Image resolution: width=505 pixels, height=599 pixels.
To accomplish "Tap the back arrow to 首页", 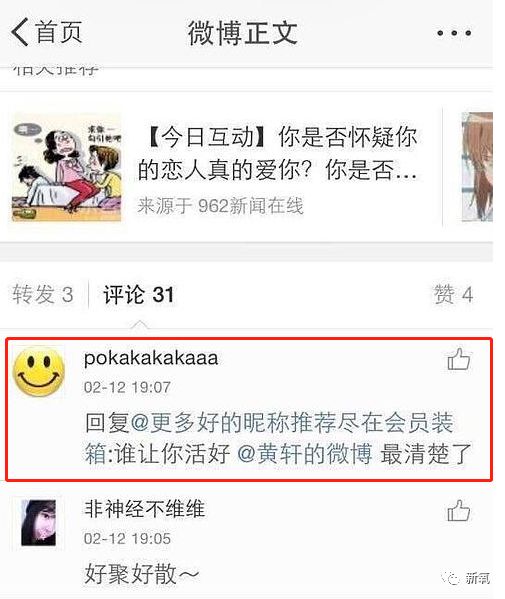I will (19, 32).
